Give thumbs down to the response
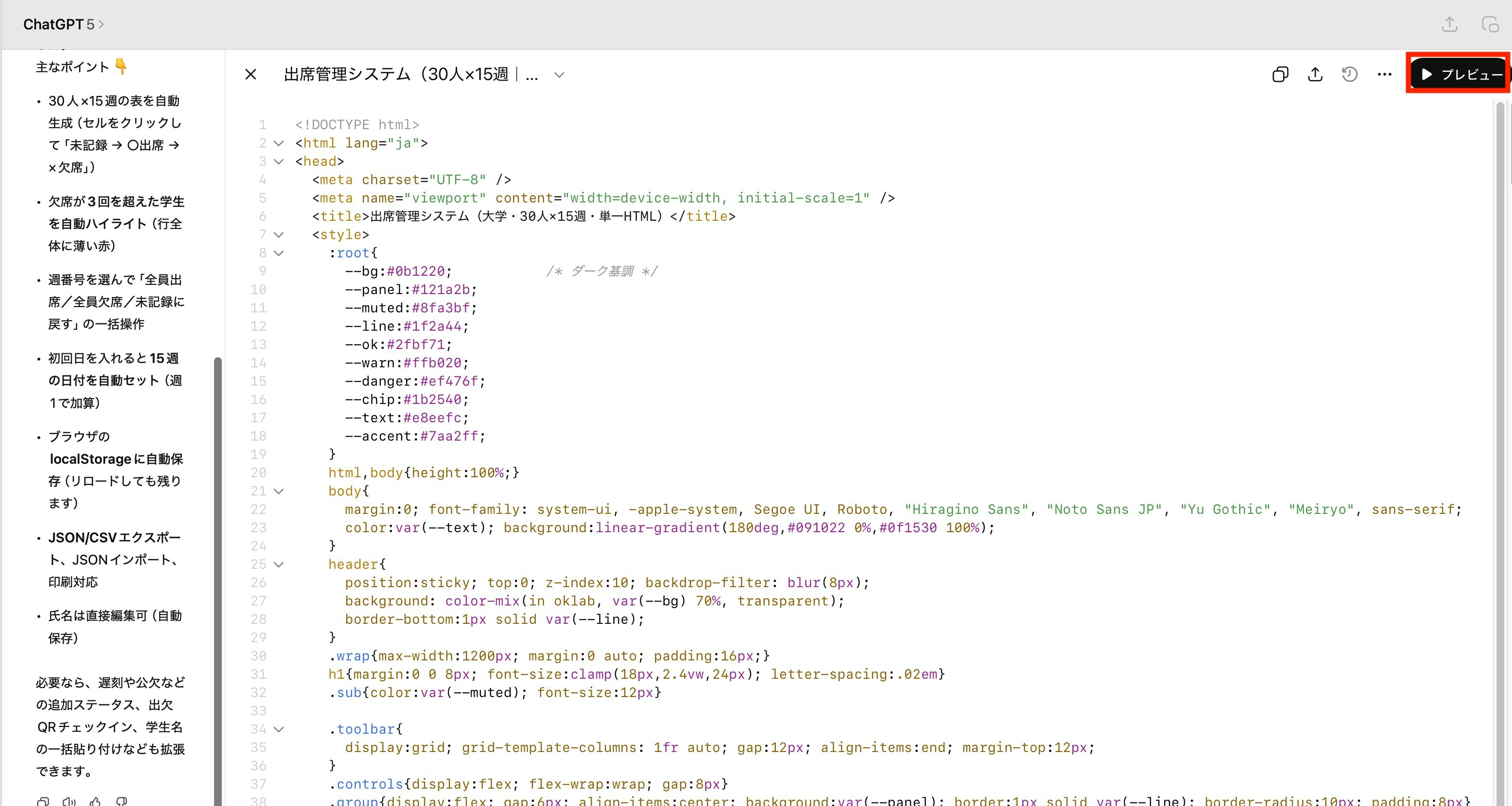This screenshot has width=1512, height=806. (x=122, y=801)
